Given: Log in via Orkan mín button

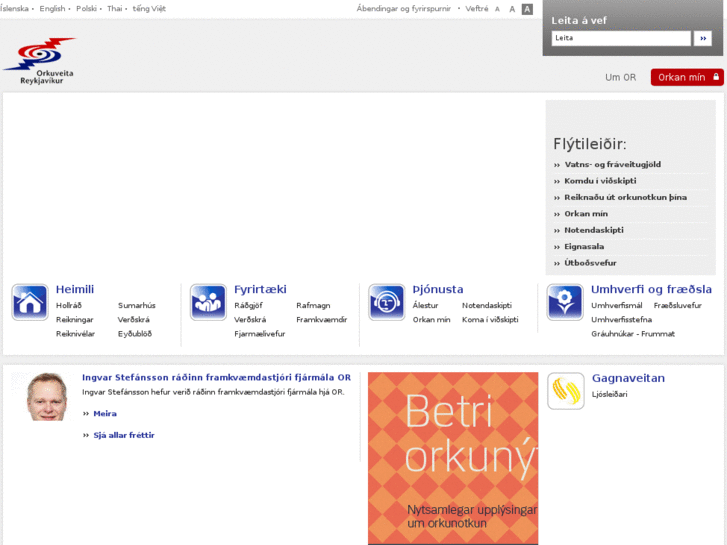Looking at the screenshot, I should 687,77.
